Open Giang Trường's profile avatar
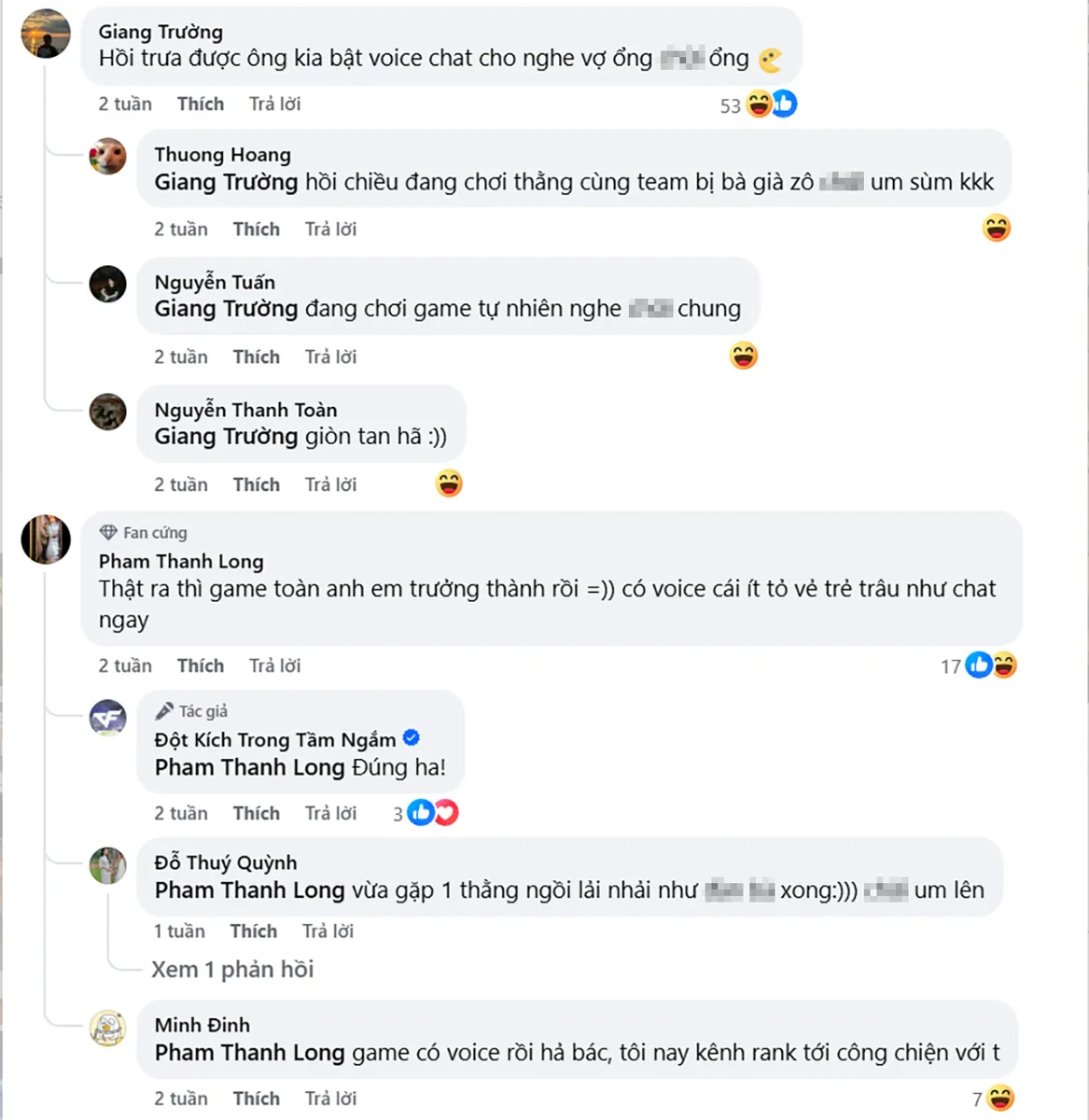This screenshot has width=1089, height=1120. (45, 32)
